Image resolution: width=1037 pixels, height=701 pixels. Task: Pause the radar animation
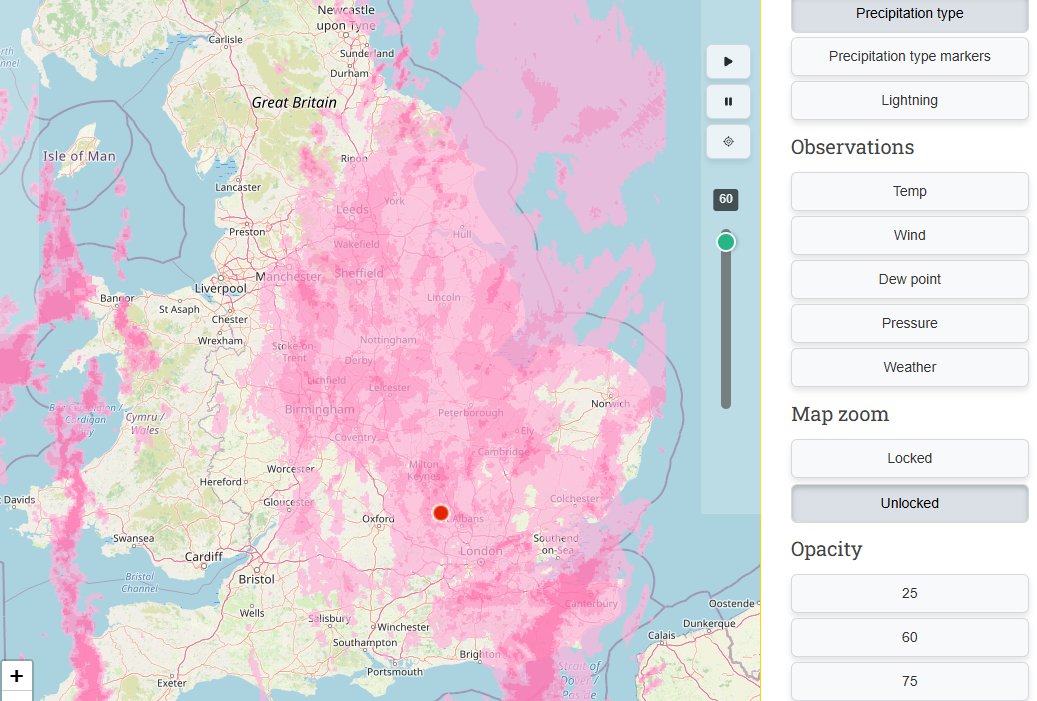(728, 101)
